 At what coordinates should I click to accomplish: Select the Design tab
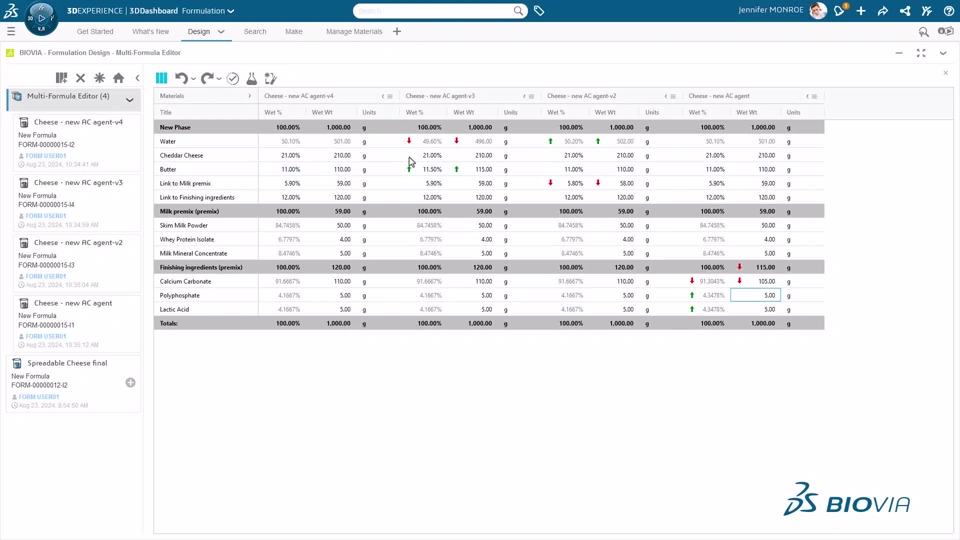click(198, 31)
